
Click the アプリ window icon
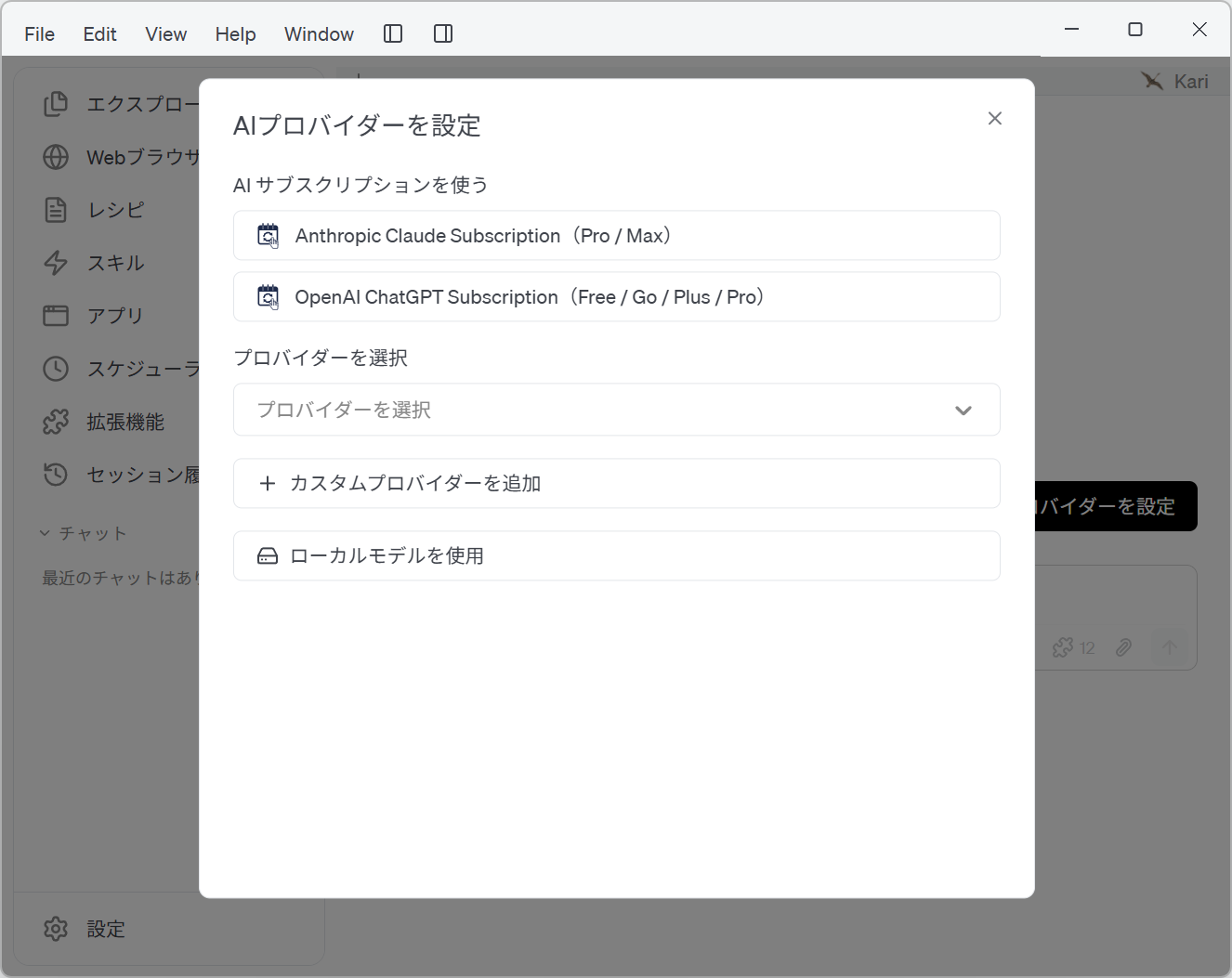pos(56,316)
